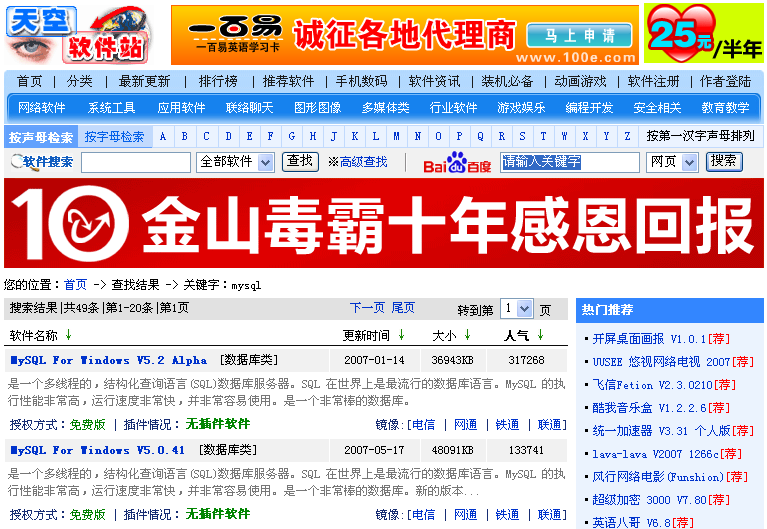Click 网通 mirror for V5.2 Alpha

tap(466, 425)
